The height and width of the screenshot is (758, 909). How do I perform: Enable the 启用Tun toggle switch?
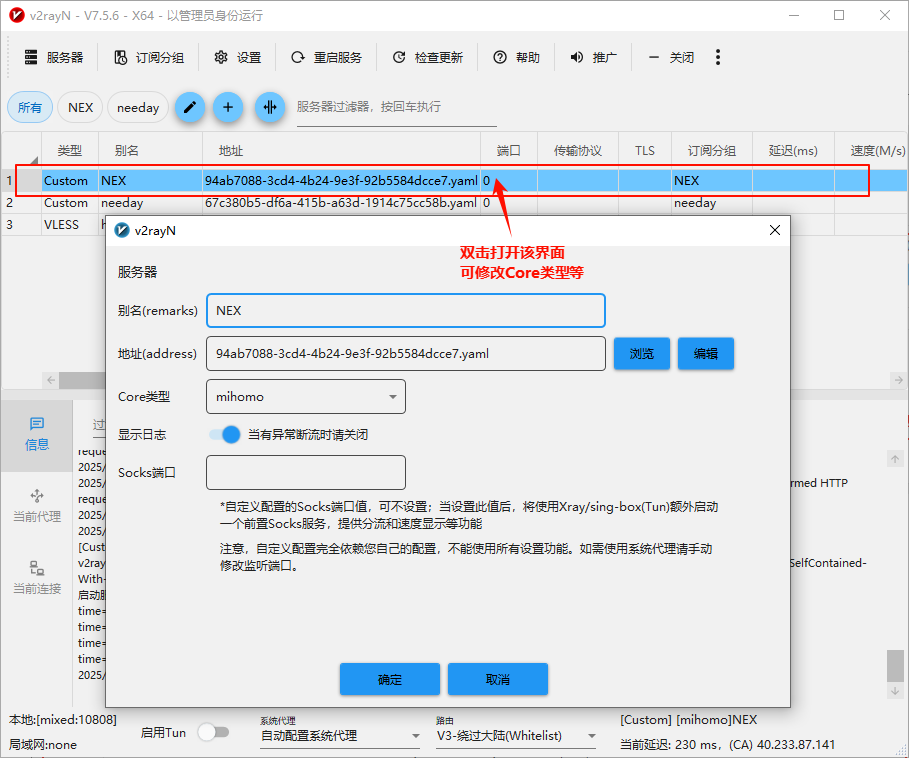(x=212, y=732)
